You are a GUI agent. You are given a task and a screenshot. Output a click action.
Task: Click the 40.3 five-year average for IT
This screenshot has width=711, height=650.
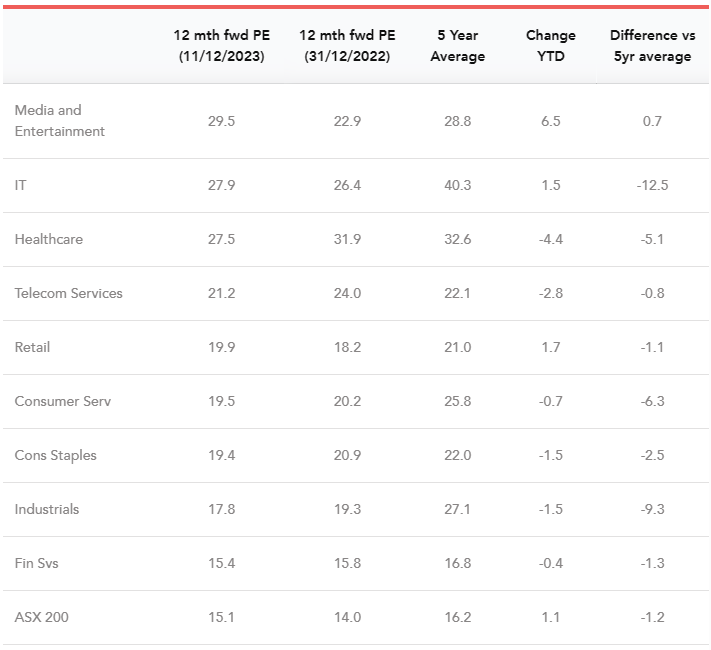click(x=457, y=186)
